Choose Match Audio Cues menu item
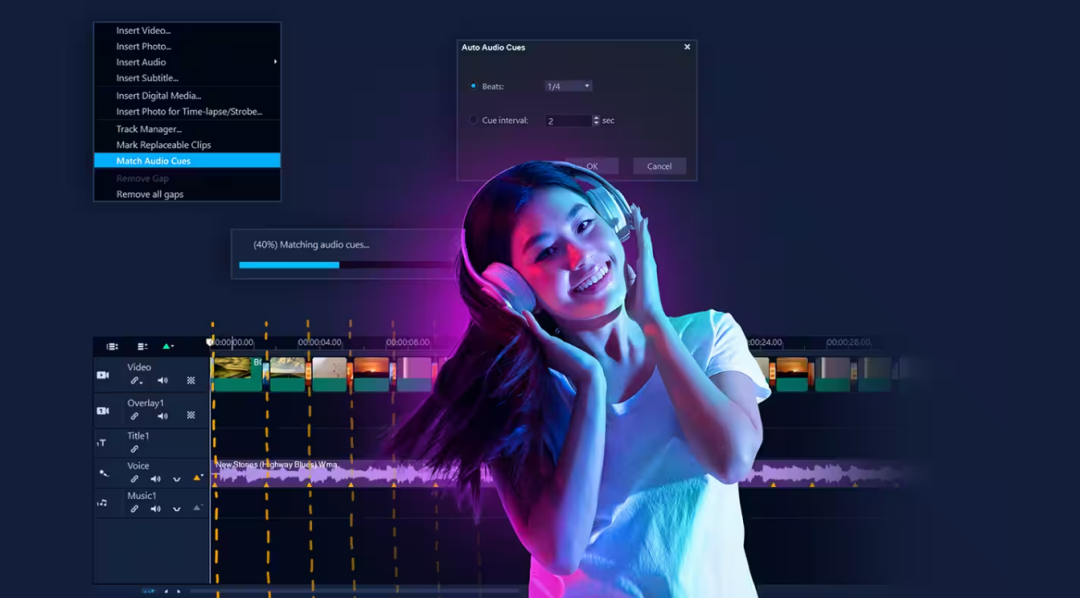This screenshot has height=598, width=1080. (187, 161)
